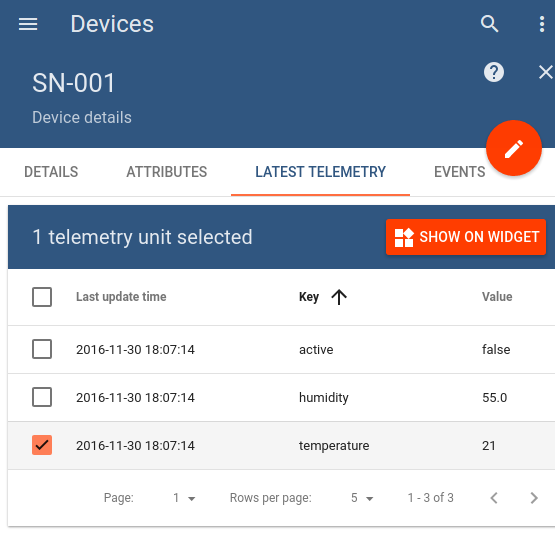Sort by Last update time column
The width and height of the screenshot is (555, 534).
pyautogui.click(x=121, y=297)
